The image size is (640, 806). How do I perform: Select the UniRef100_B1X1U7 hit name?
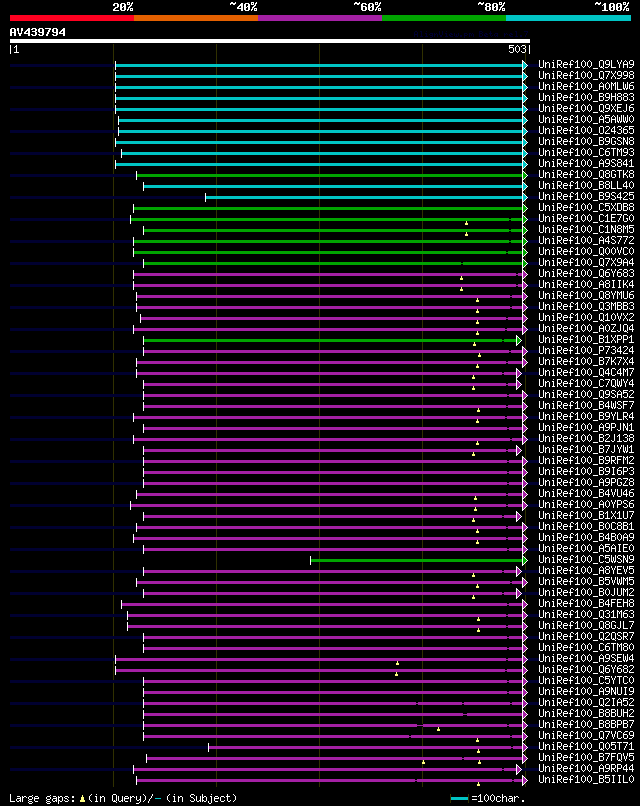click(x=586, y=516)
